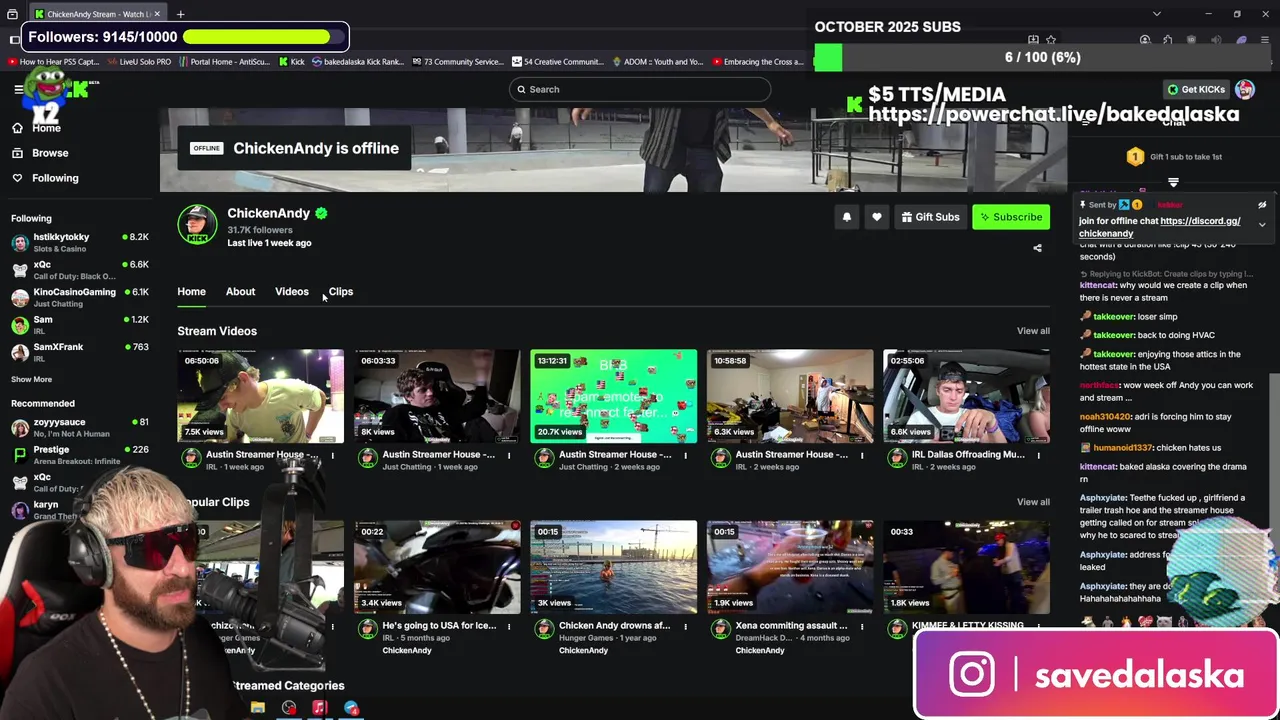
Task: Open the list all tabs chevron
Action: [x=1156, y=14]
